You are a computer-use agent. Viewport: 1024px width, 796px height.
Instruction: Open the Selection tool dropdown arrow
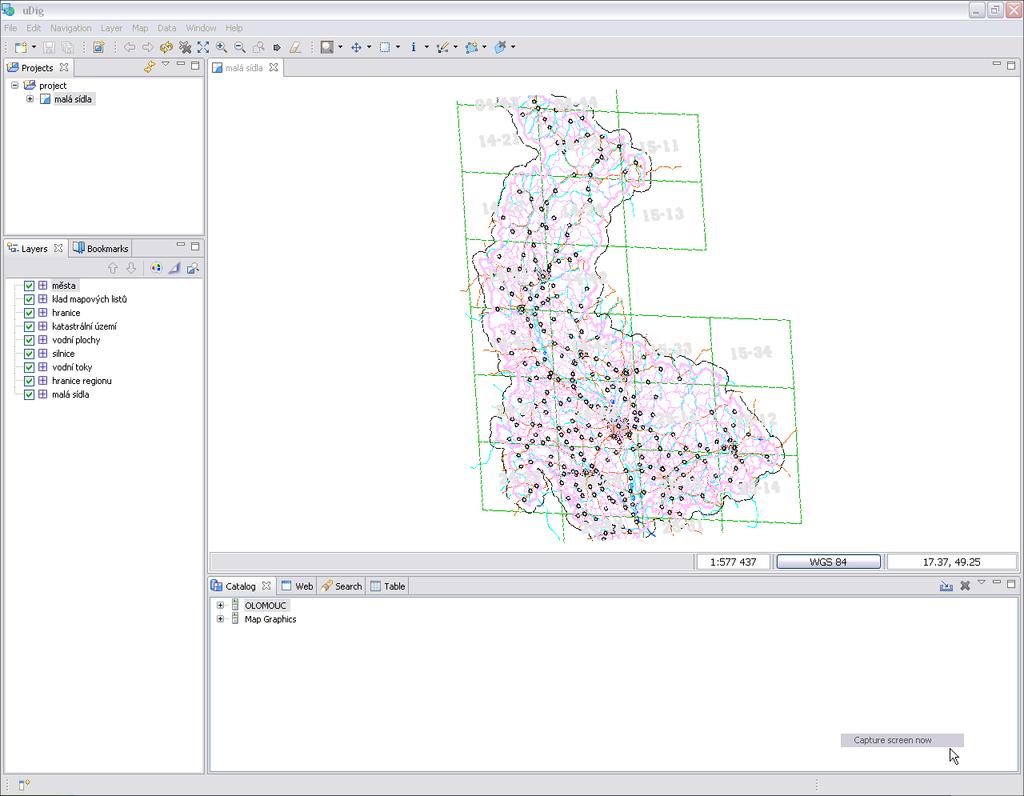[x=398, y=47]
